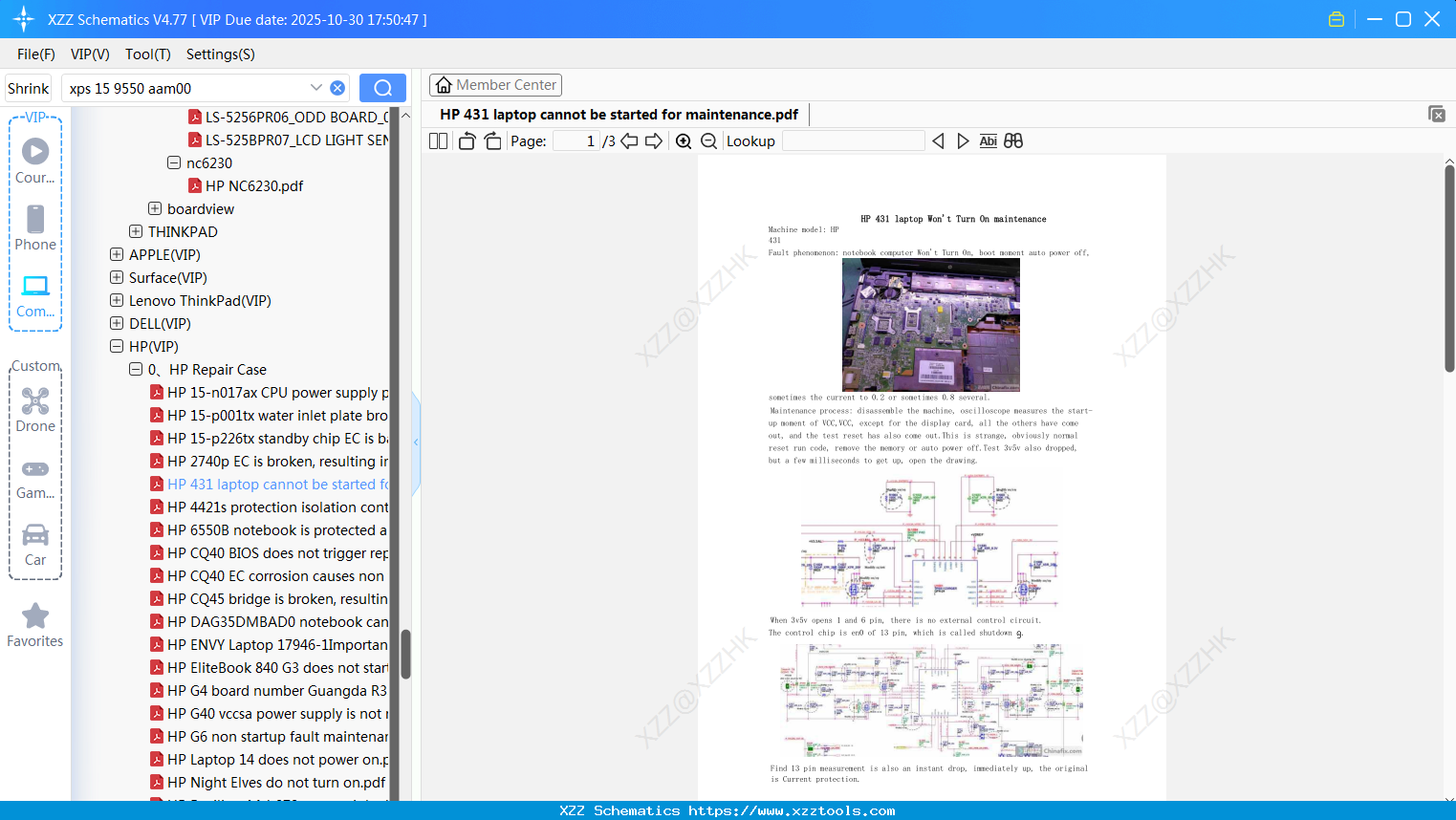Go to the next page arrow
This screenshot has width=1456, height=820.
(654, 141)
